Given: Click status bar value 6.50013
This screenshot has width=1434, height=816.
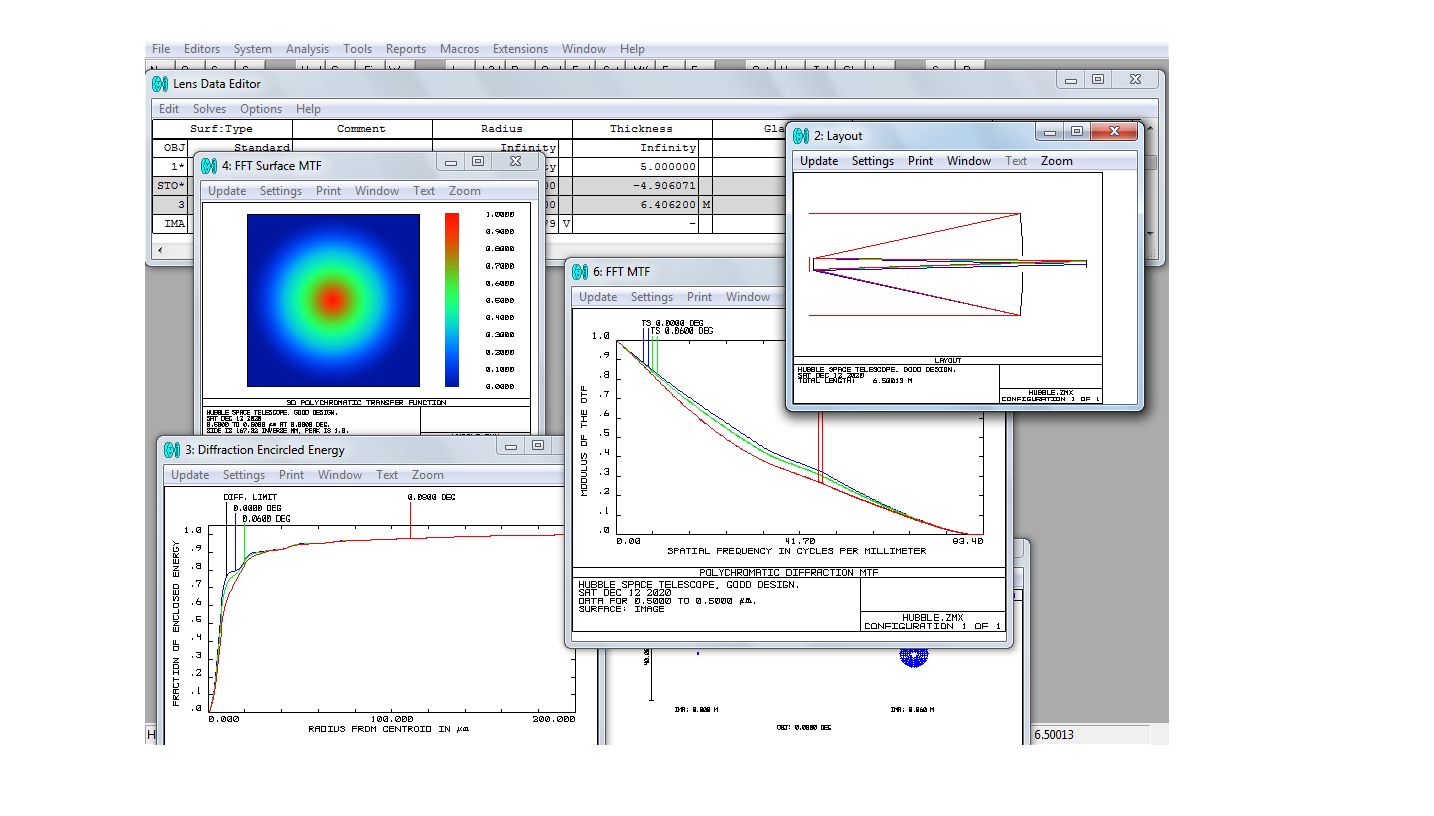Looking at the screenshot, I should point(1053,734).
